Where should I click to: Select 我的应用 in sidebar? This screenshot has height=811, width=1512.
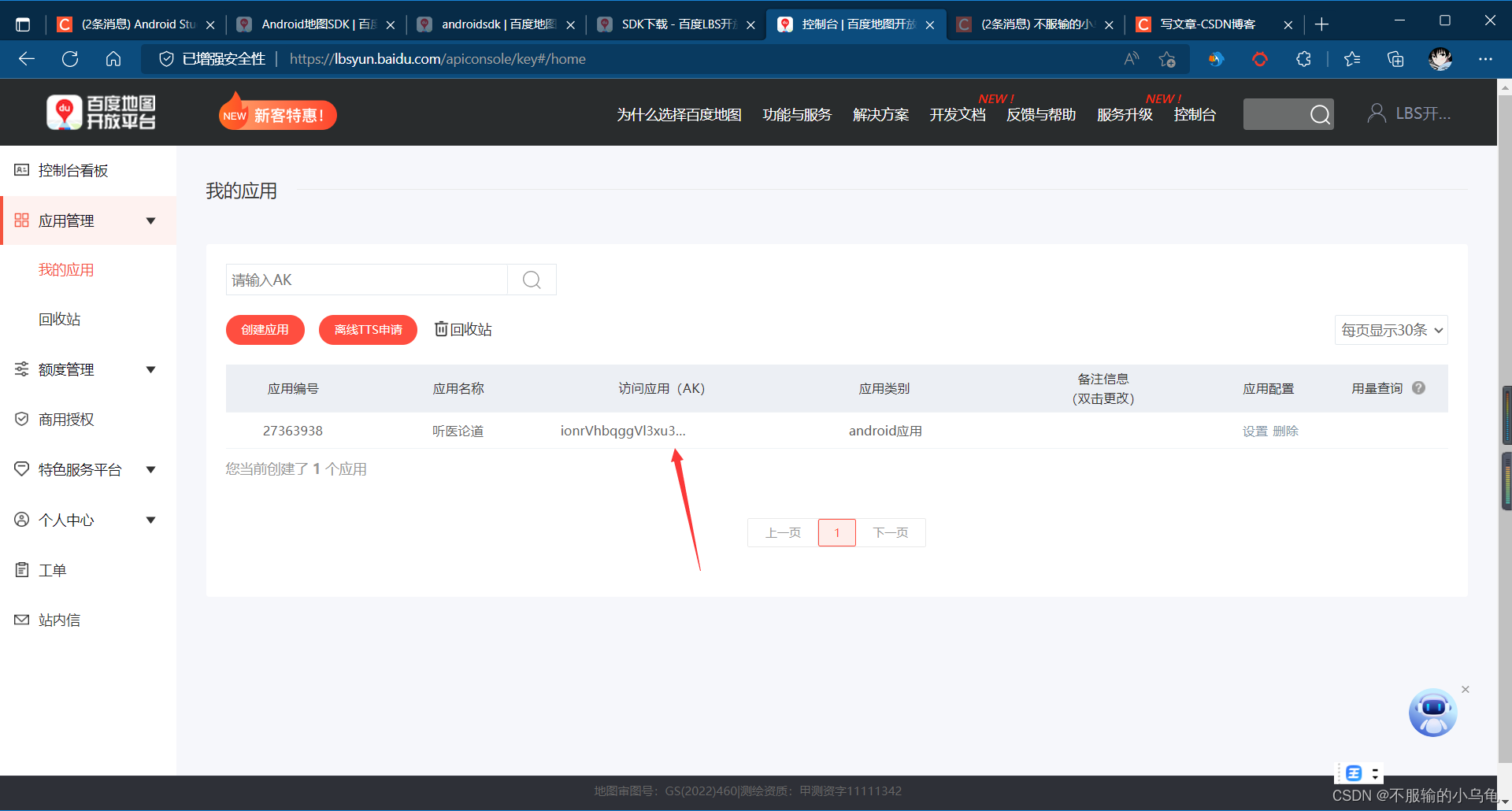pyautogui.click(x=66, y=270)
